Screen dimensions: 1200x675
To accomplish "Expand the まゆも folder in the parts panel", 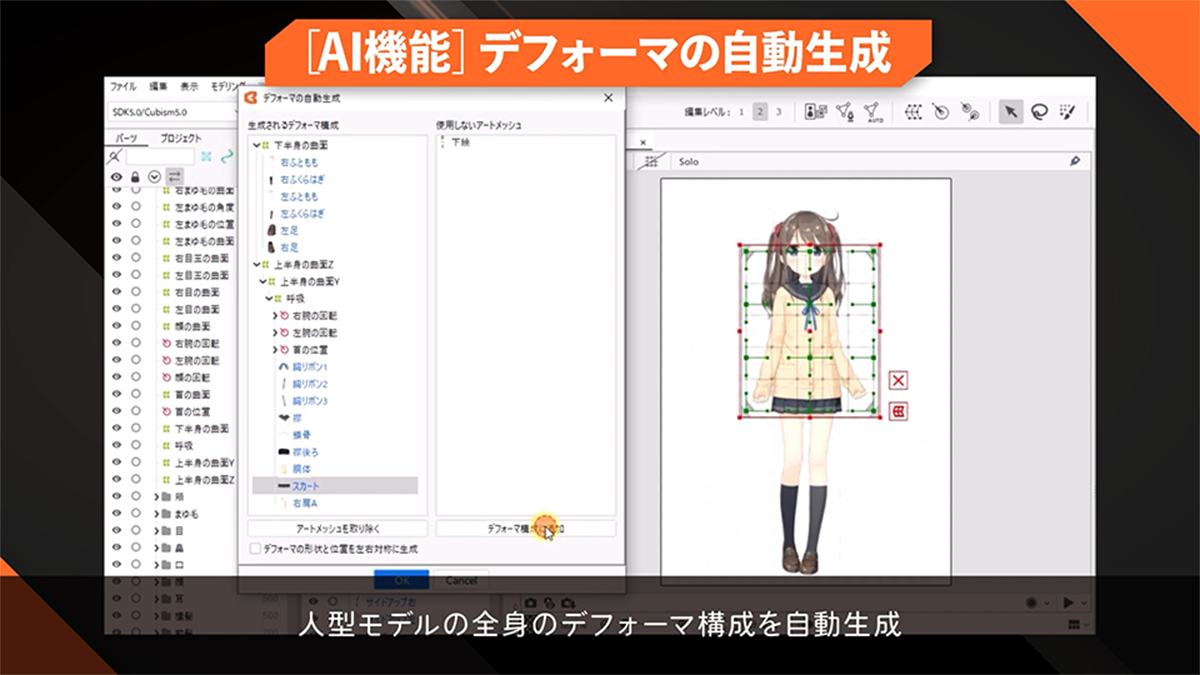I will point(156,513).
